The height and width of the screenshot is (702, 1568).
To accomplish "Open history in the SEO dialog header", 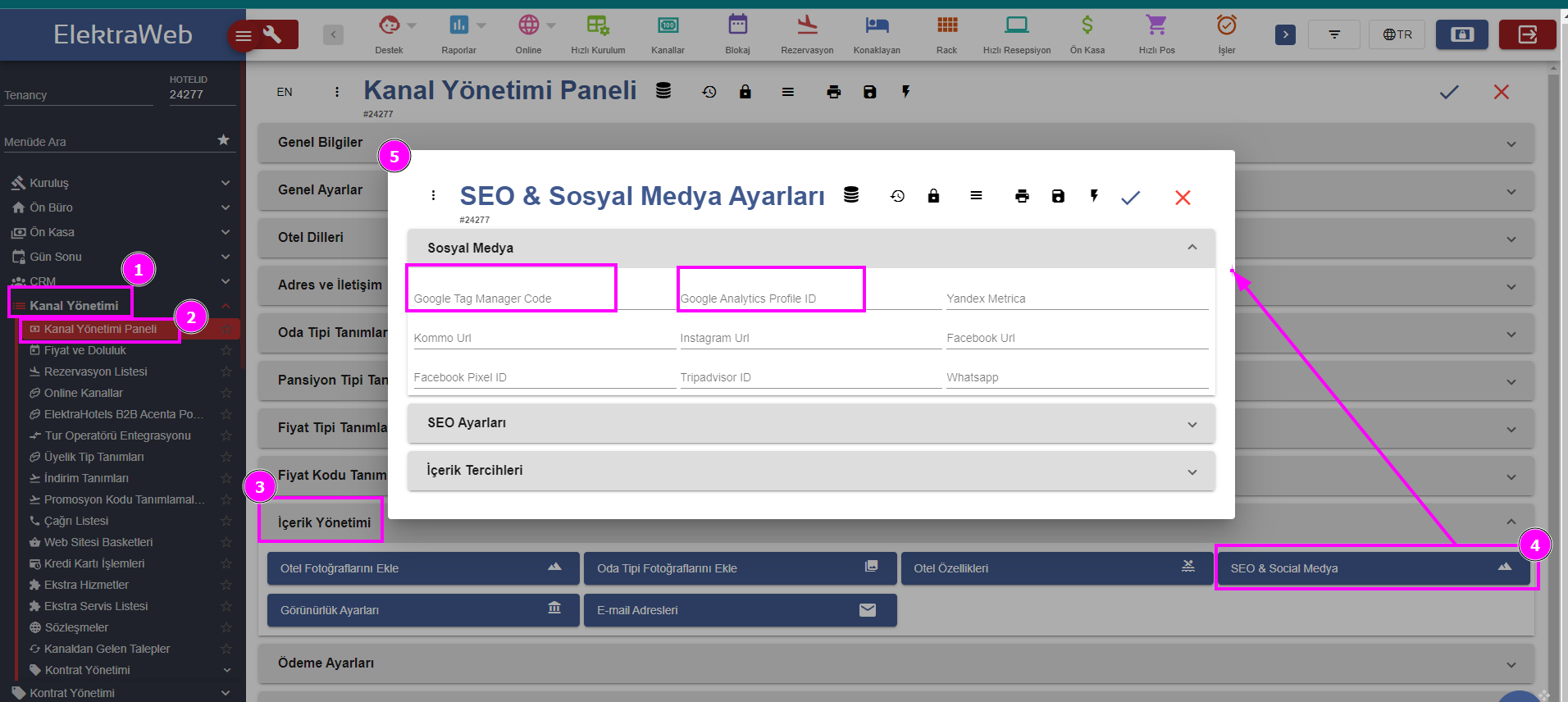I will point(897,196).
